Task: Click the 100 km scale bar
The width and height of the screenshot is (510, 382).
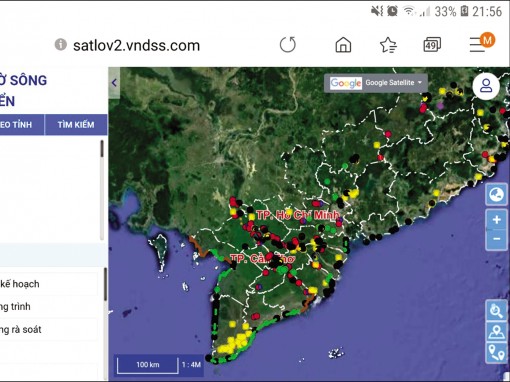Action: (x=147, y=365)
